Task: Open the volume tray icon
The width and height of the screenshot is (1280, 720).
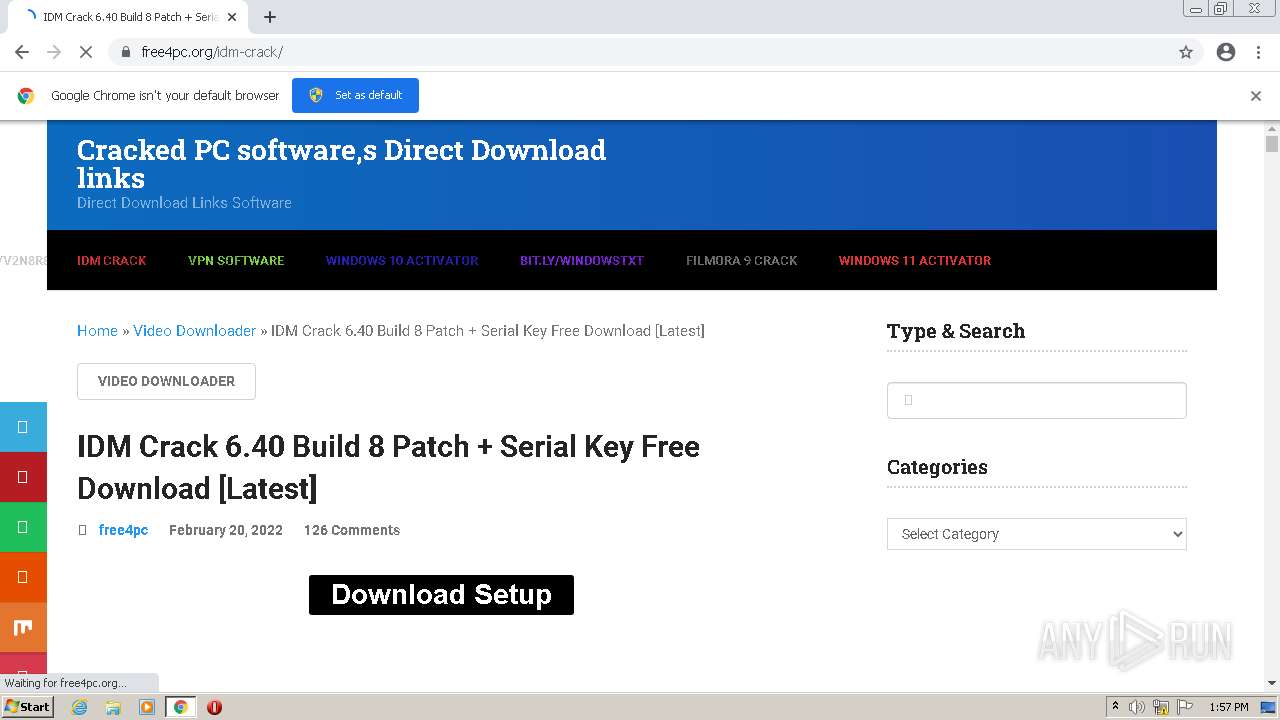Action: [x=1137, y=707]
